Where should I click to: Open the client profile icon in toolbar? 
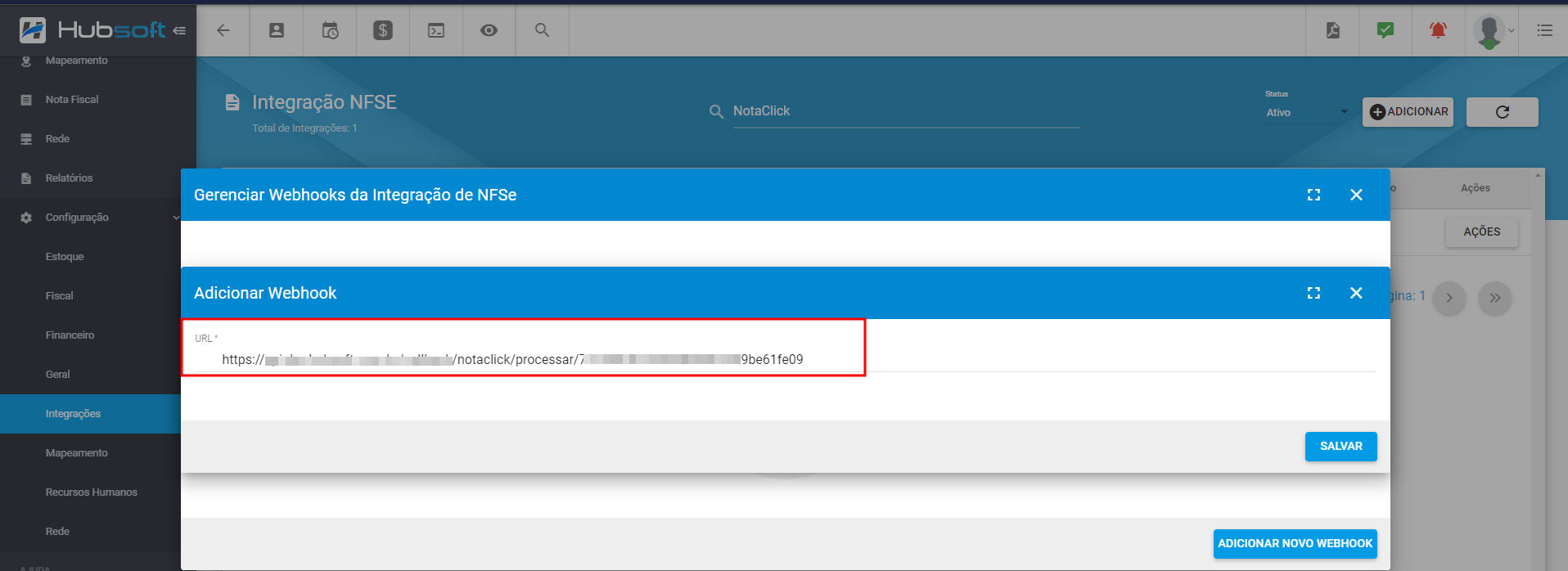click(x=277, y=30)
